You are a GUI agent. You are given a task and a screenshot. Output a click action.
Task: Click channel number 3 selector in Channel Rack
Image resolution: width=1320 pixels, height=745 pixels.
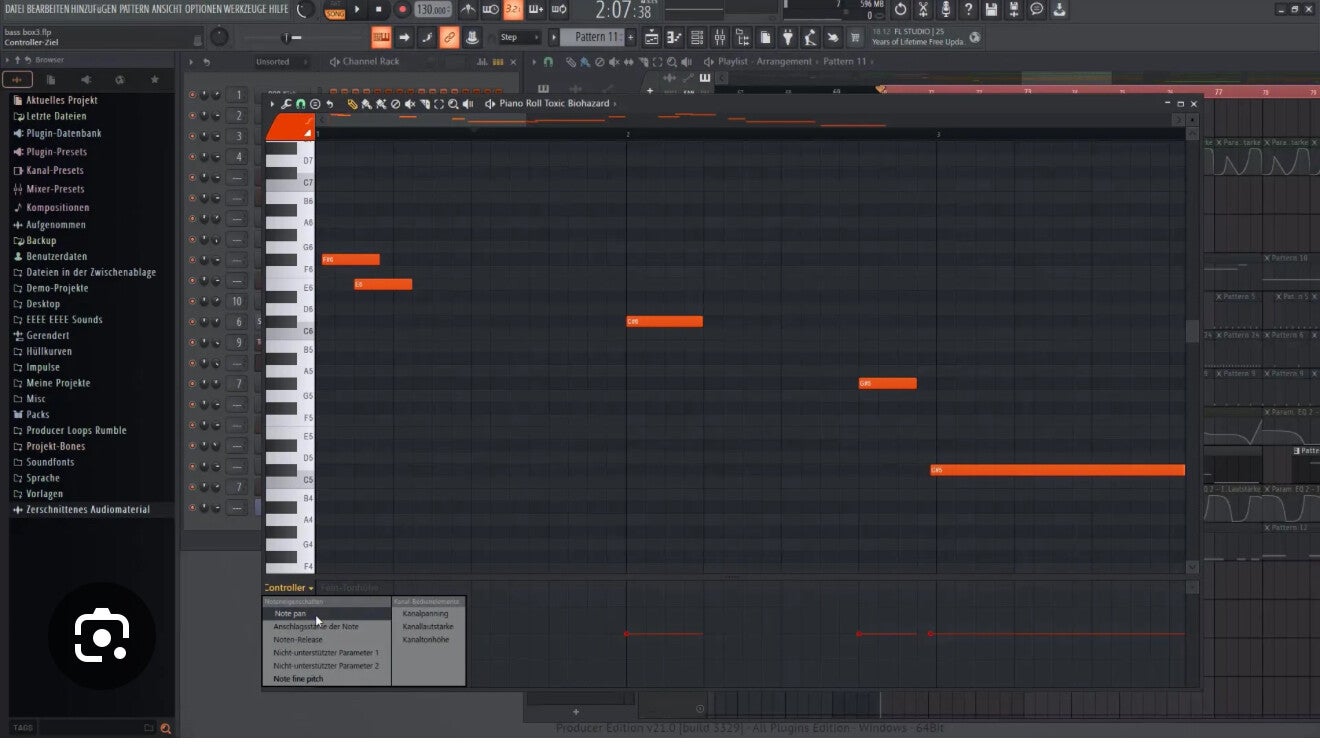[x=238, y=137]
